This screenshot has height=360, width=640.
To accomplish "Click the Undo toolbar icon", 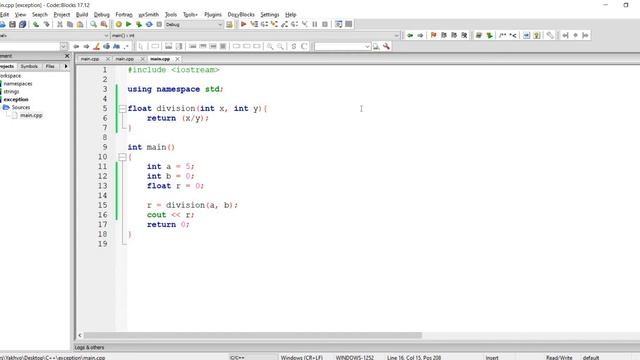I will click(x=36, y=24).
